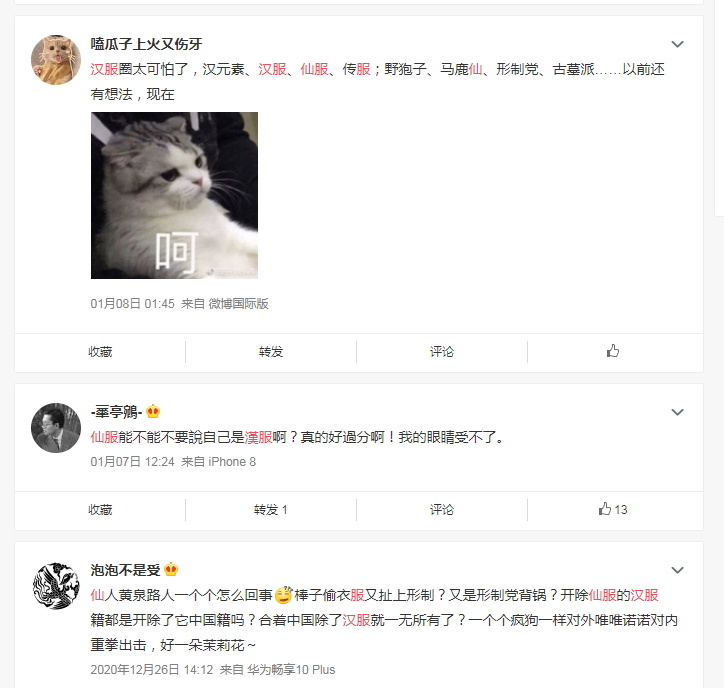724x688 pixels.
Task: Expand options chevron on -華亭鶴- post
Action: 677,412
